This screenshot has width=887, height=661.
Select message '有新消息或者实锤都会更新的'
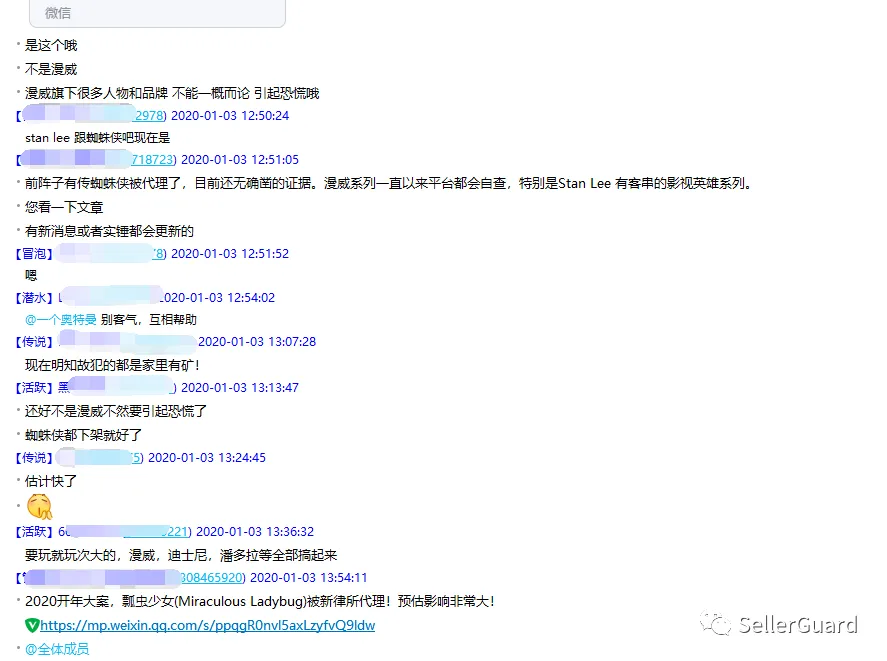pyautogui.click(x=109, y=231)
